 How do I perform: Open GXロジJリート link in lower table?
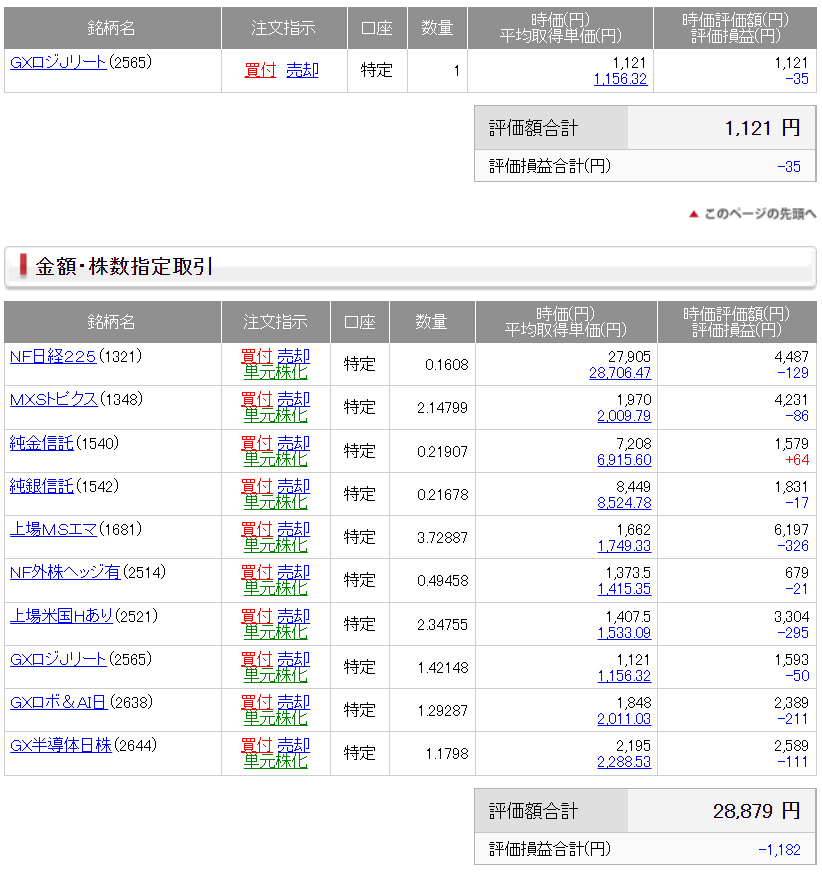coord(58,659)
